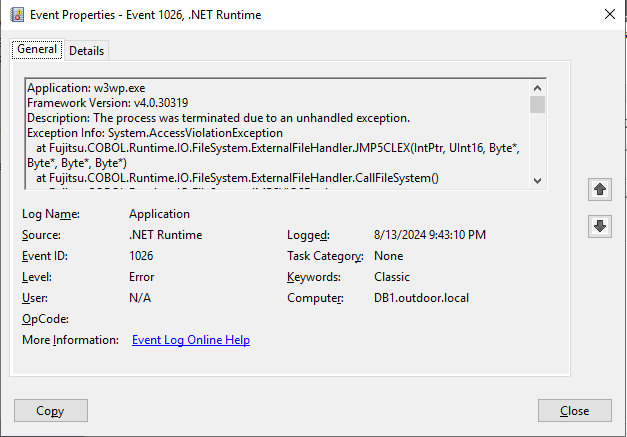The width and height of the screenshot is (627, 437).
Task: Show next event with down arrow
Action: coord(599,226)
